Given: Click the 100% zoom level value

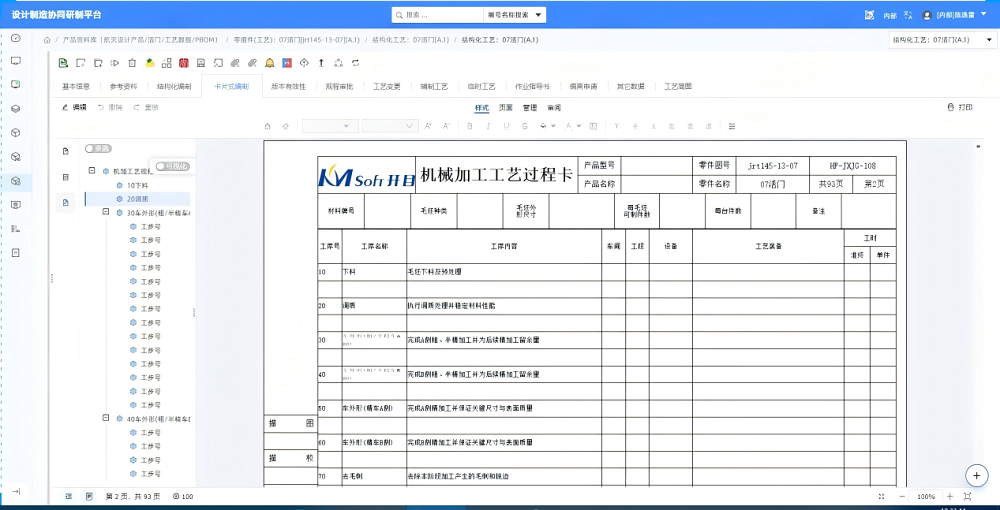Looking at the screenshot, I should click(926, 497).
